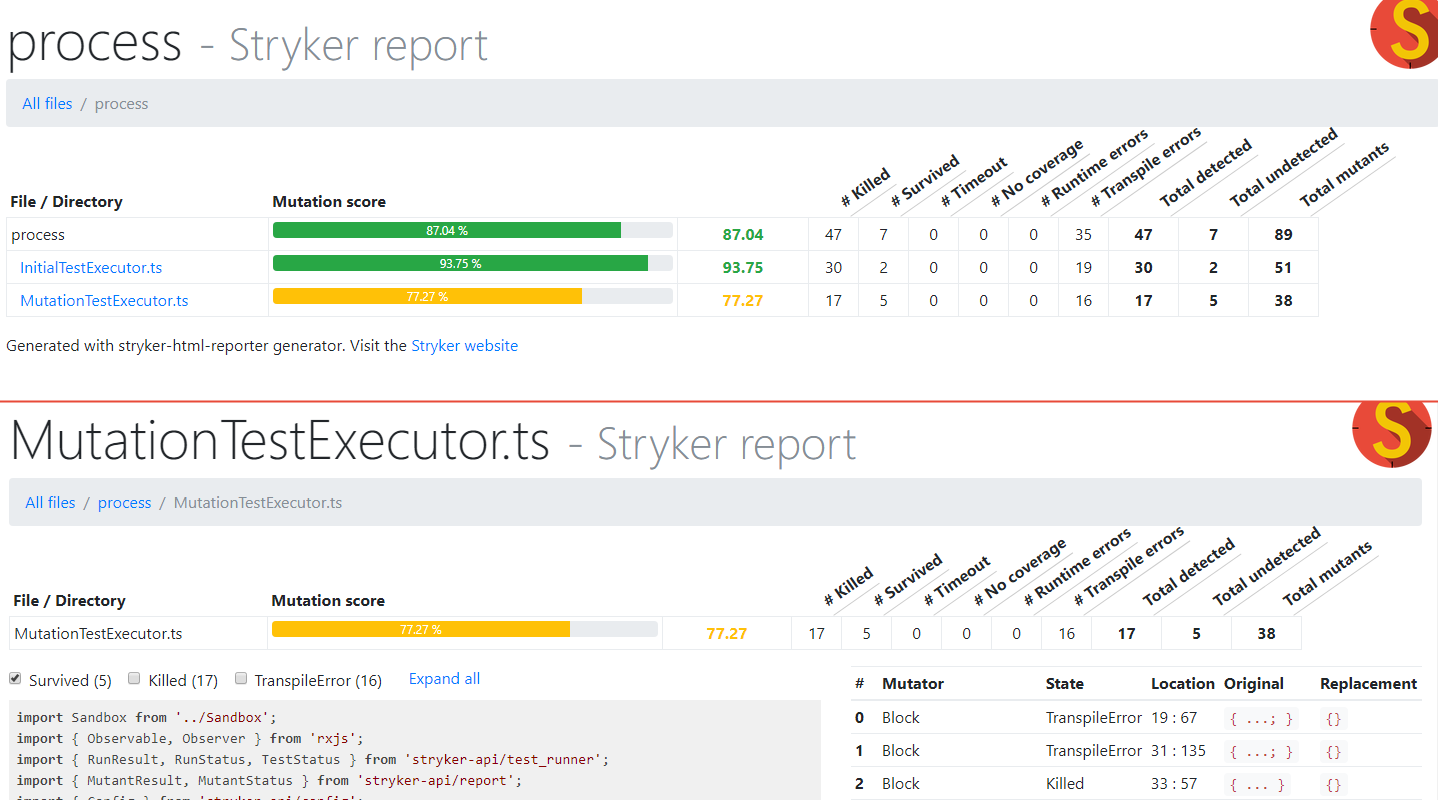Open All files breadcrumb in the process report
The image size is (1438, 800).
[x=47, y=103]
